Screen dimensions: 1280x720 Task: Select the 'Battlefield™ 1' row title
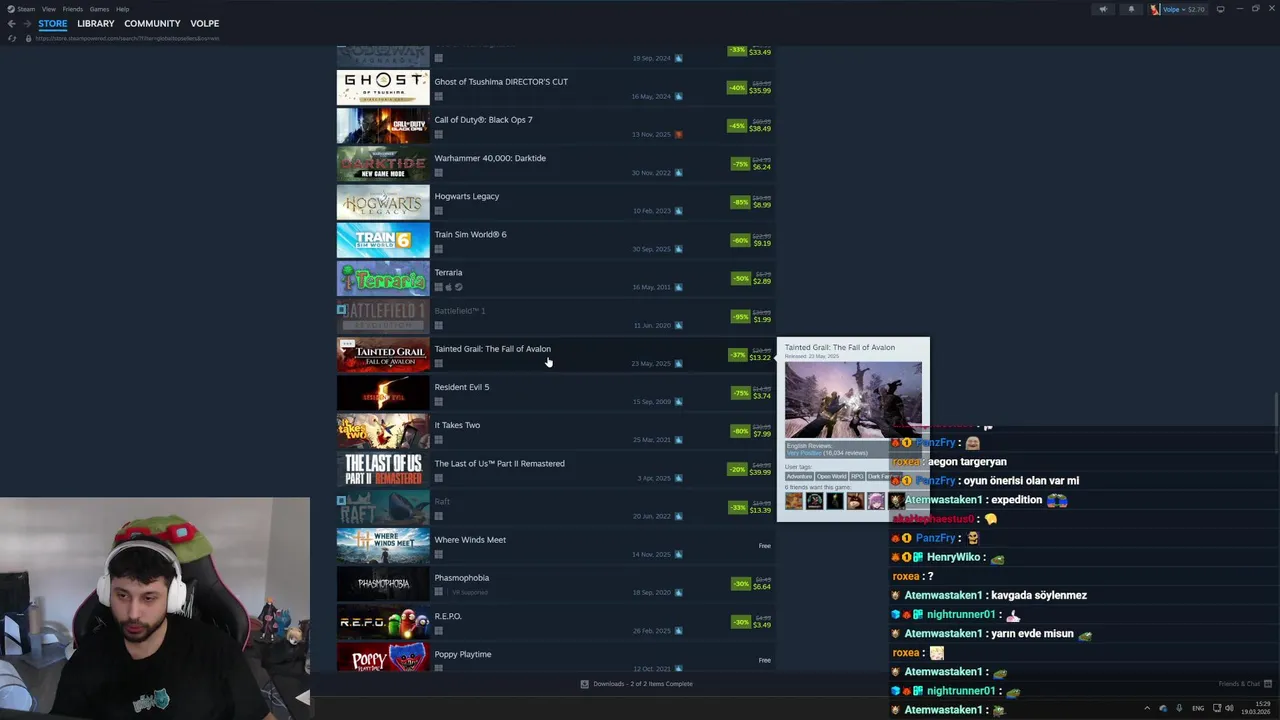click(459, 311)
